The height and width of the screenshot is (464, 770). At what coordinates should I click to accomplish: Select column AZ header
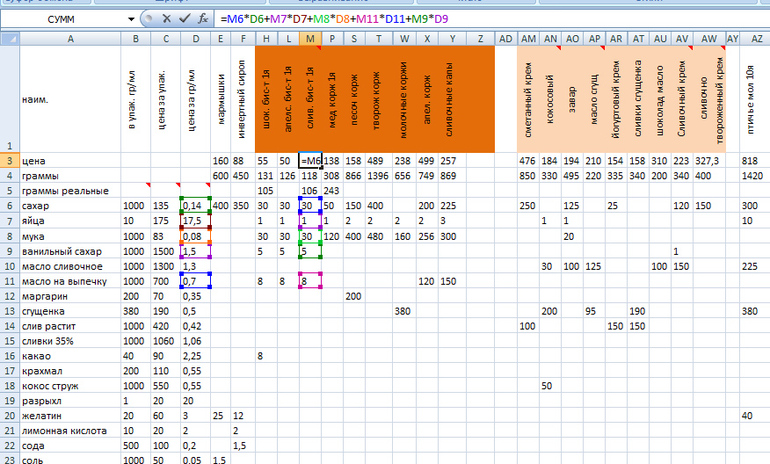(751, 38)
